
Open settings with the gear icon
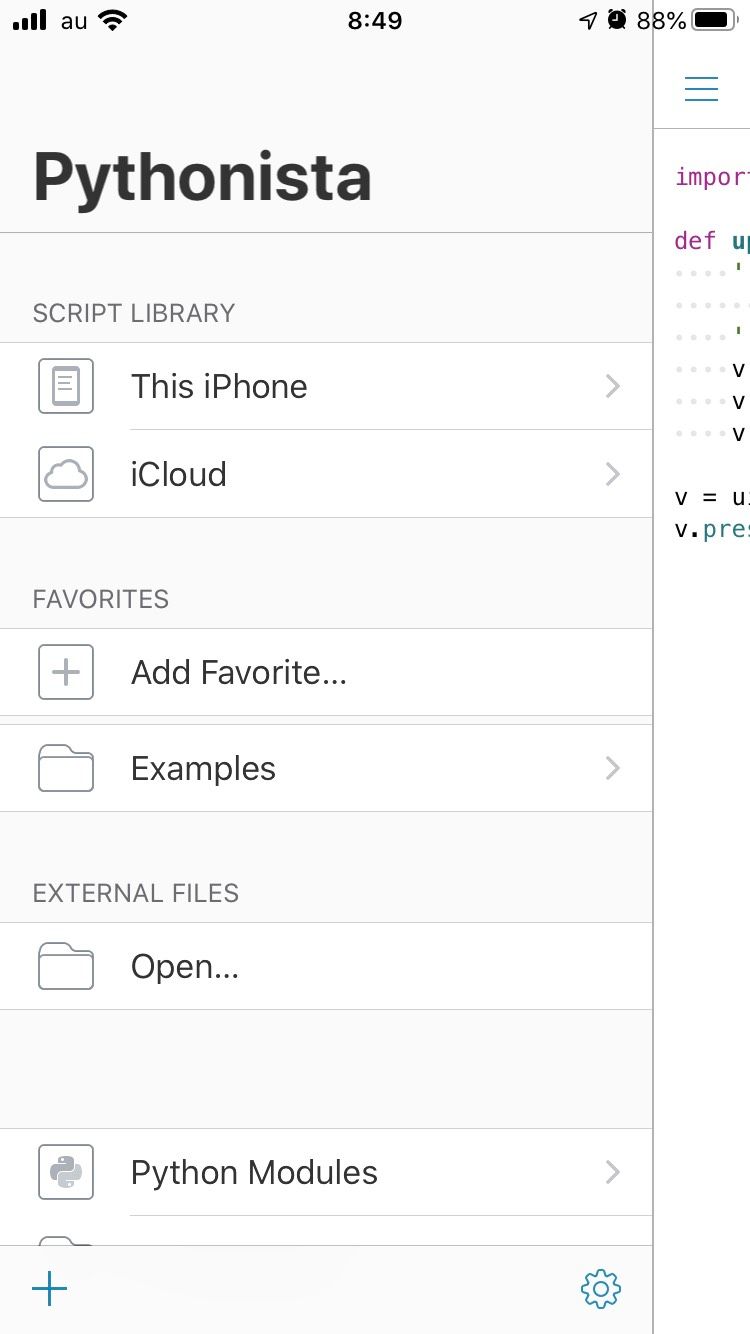[601, 1289]
